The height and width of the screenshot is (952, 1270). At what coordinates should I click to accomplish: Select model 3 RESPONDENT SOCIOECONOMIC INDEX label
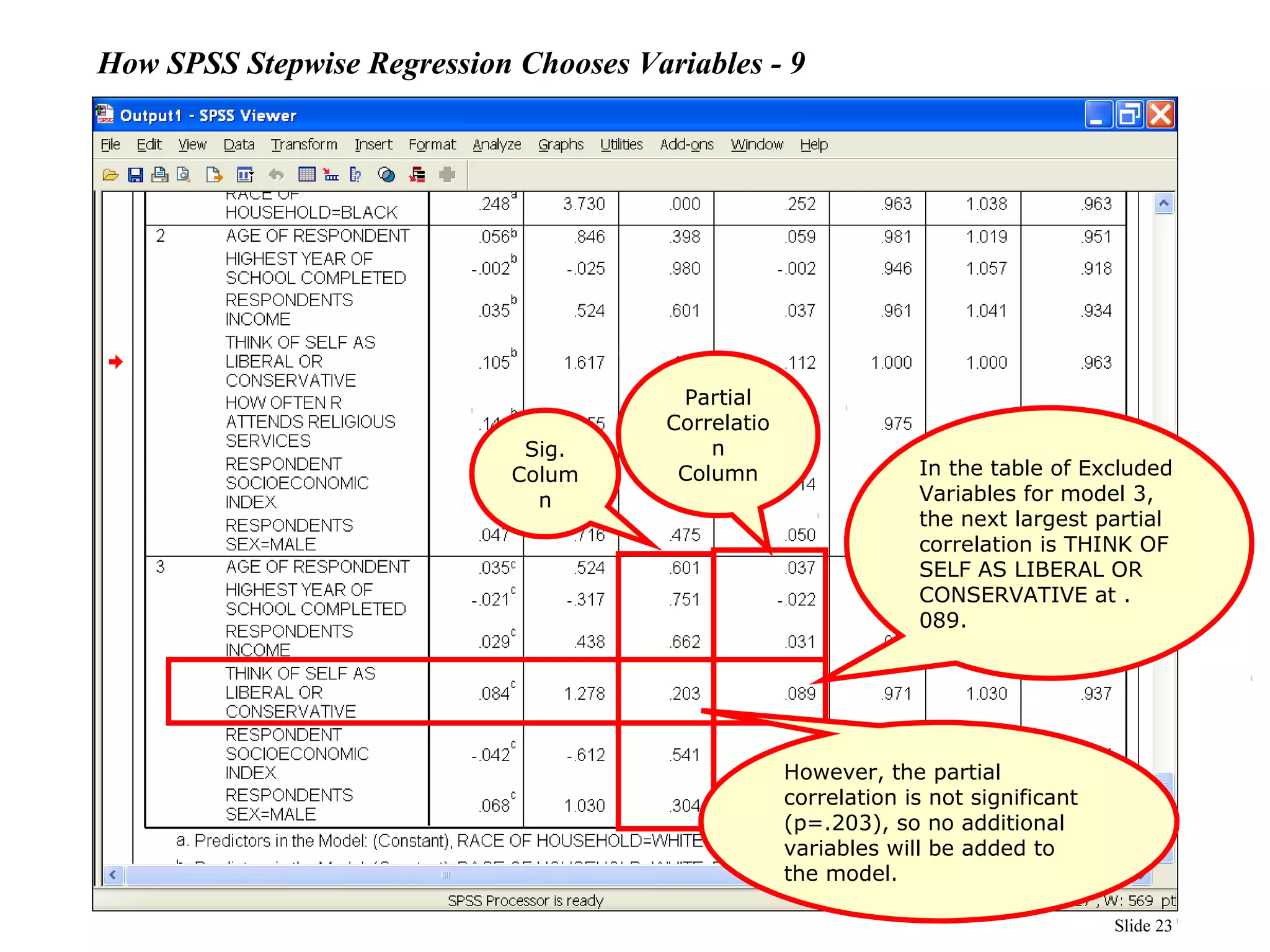(297, 753)
